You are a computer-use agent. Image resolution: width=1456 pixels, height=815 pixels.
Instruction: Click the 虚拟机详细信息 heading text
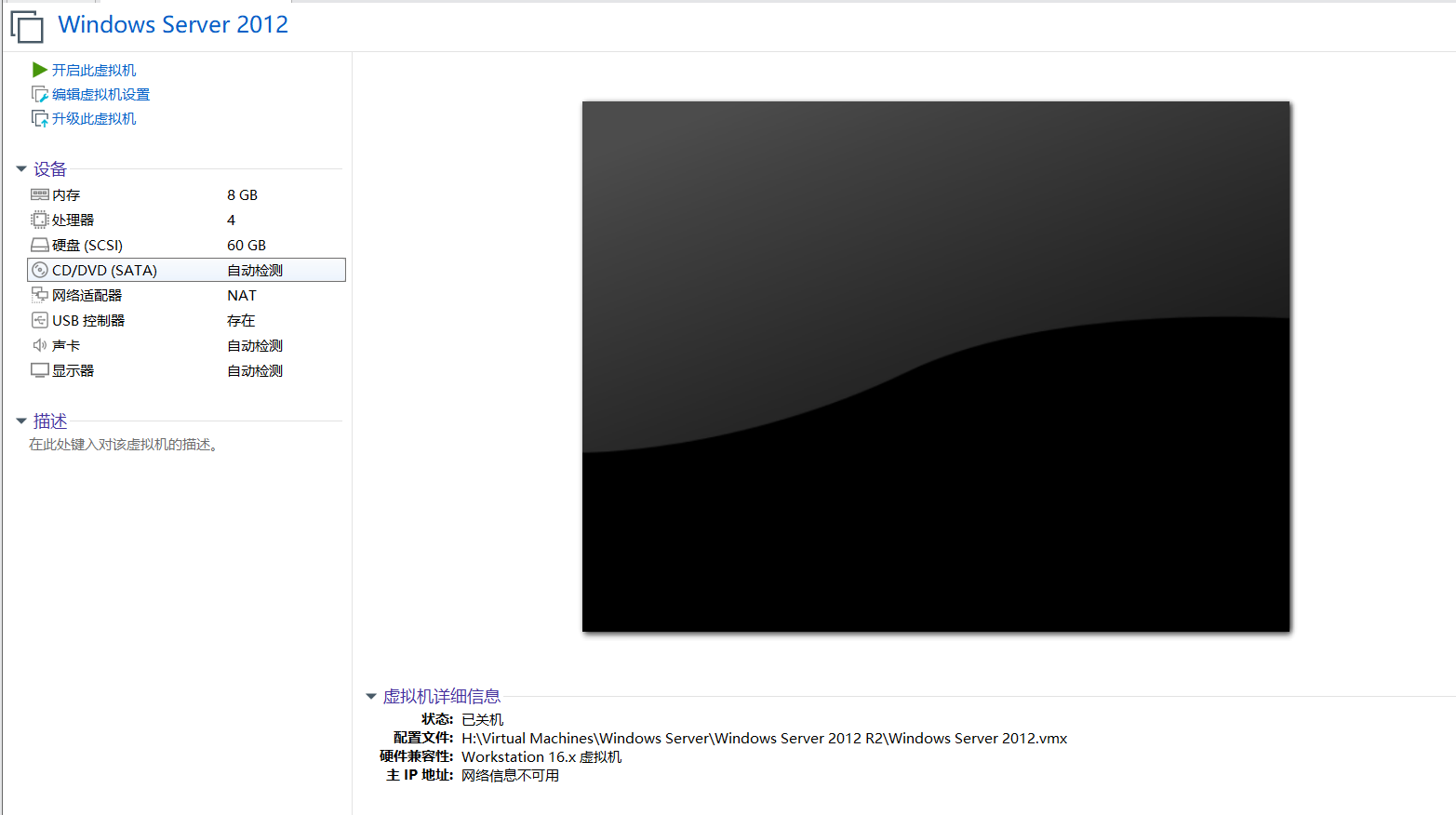pyautogui.click(x=442, y=696)
